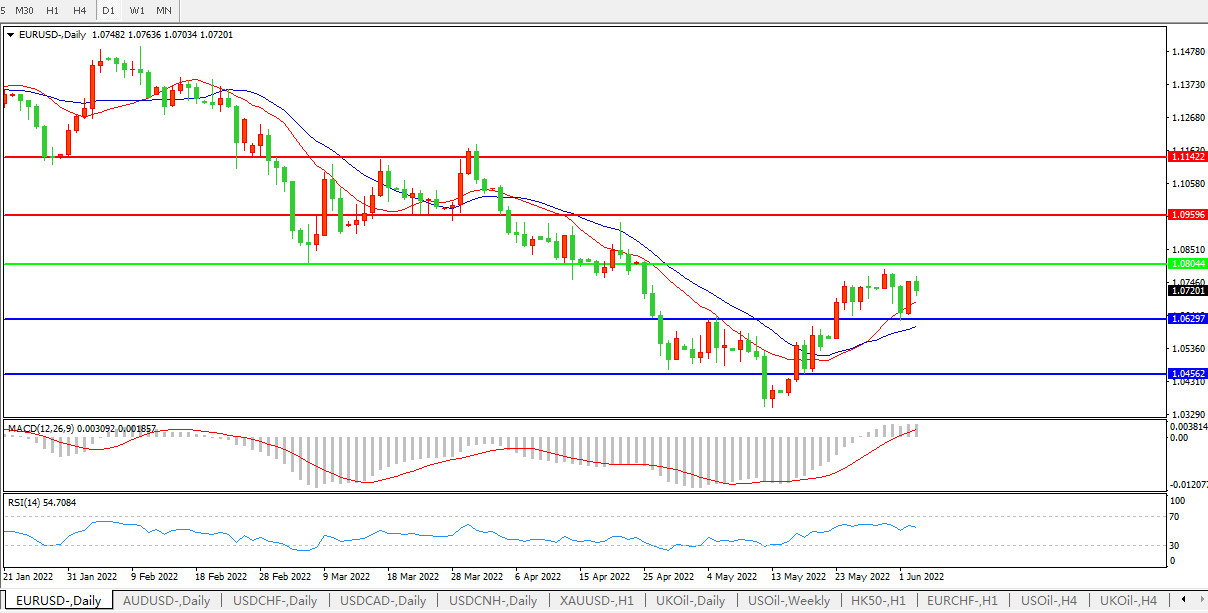Open the EURUSD chart title dropdown triangle

pyautogui.click(x=11, y=34)
